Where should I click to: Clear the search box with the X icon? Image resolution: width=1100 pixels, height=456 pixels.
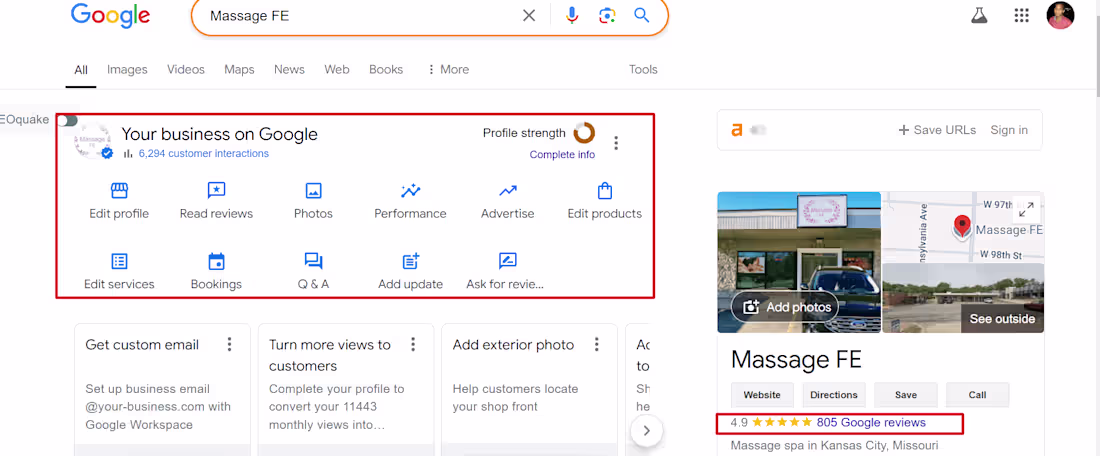(x=529, y=15)
